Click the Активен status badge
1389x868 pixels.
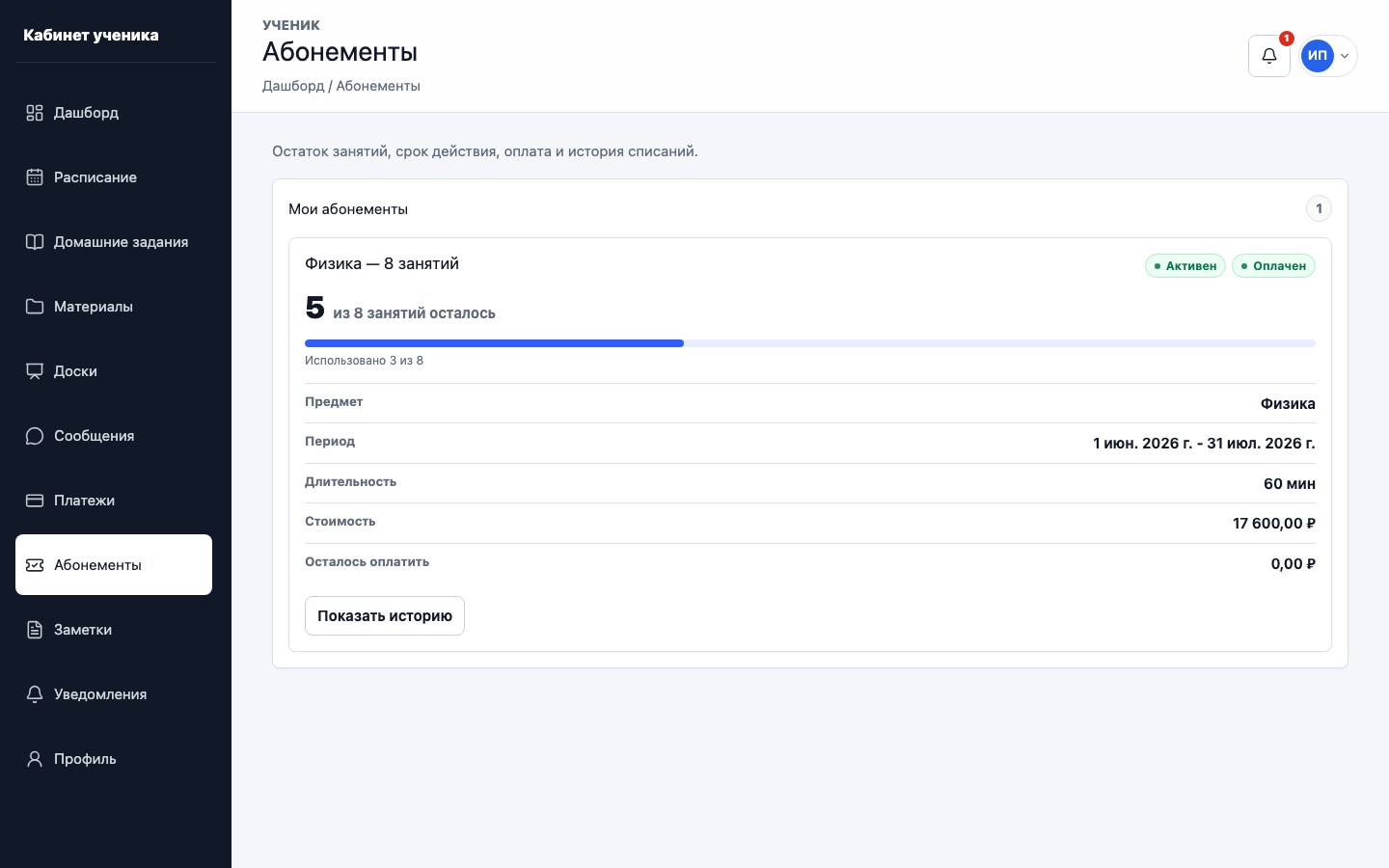pos(1185,265)
